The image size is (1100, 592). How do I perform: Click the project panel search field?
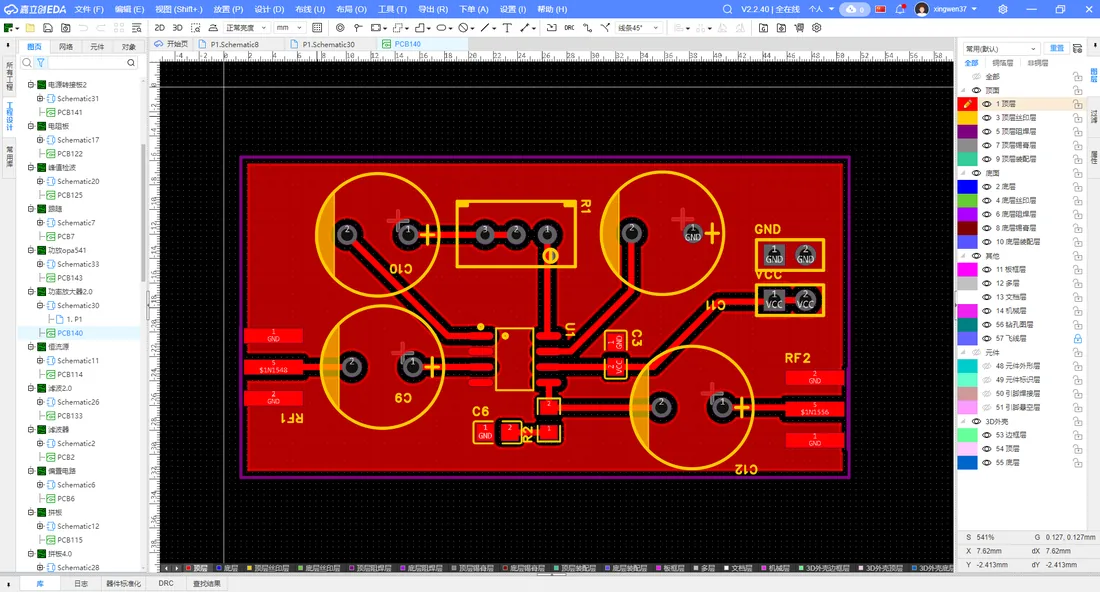click(86, 63)
